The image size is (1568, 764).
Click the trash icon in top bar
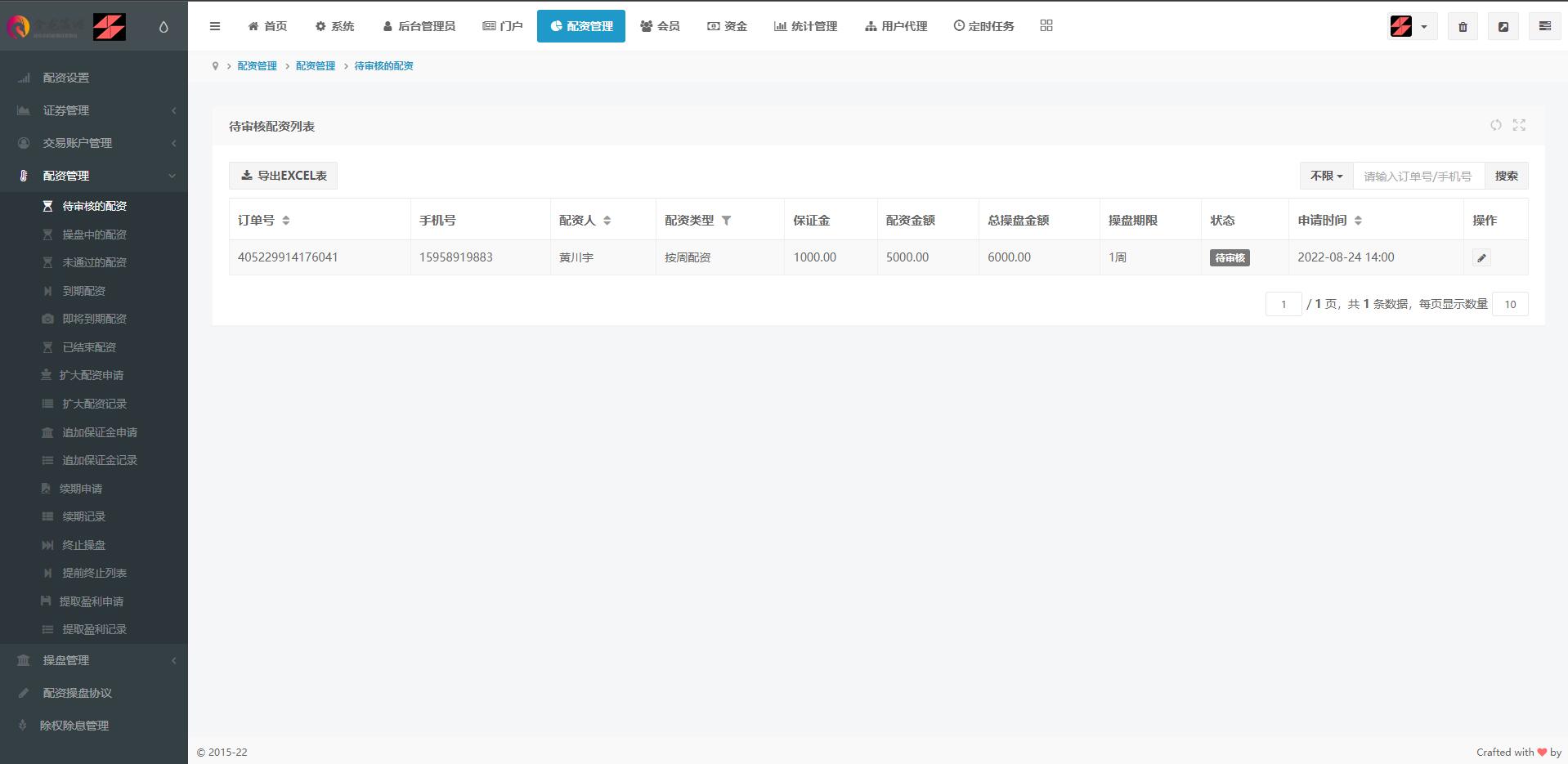tap(1463, 26)
